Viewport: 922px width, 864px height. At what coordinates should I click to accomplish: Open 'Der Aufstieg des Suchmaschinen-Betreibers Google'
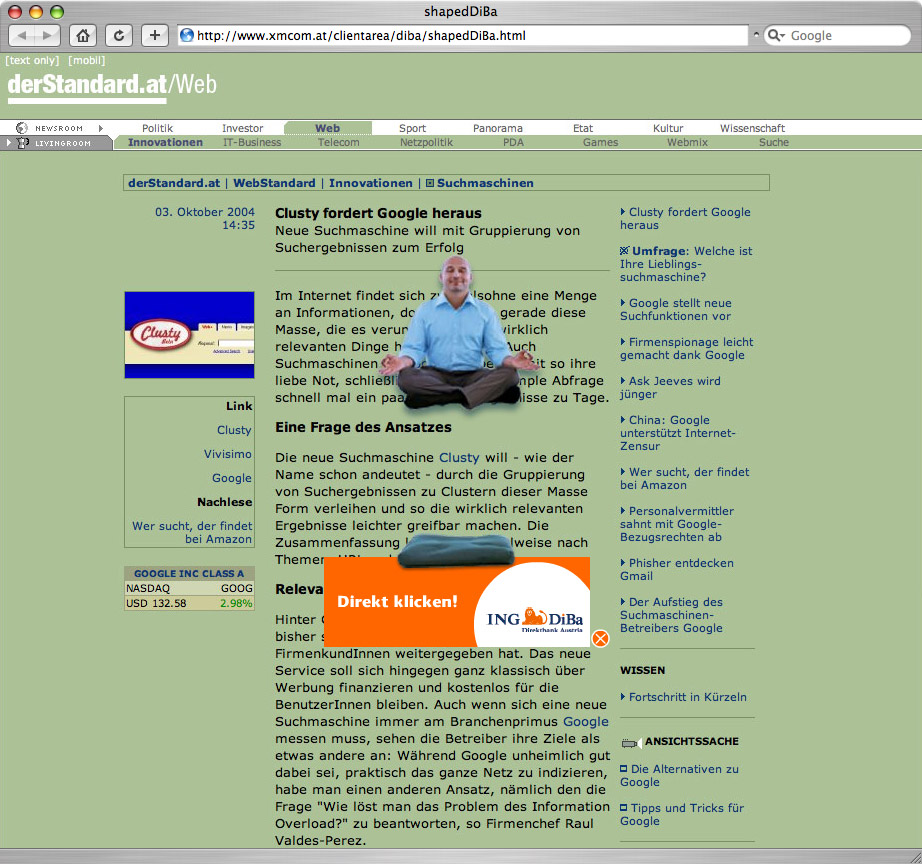click(x=672, y=615)
